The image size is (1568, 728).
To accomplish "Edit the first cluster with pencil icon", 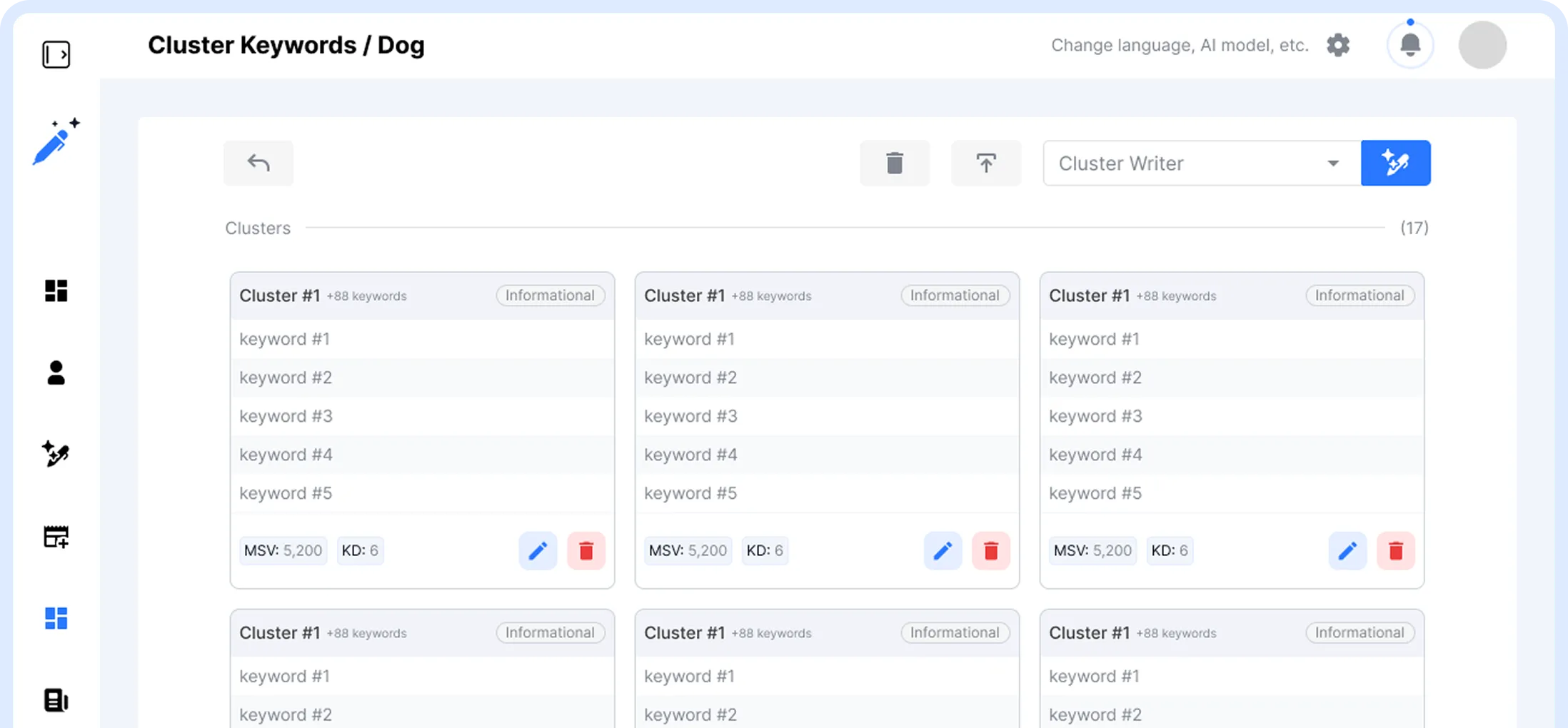I will pyautogui.click(x=538, y=550).
